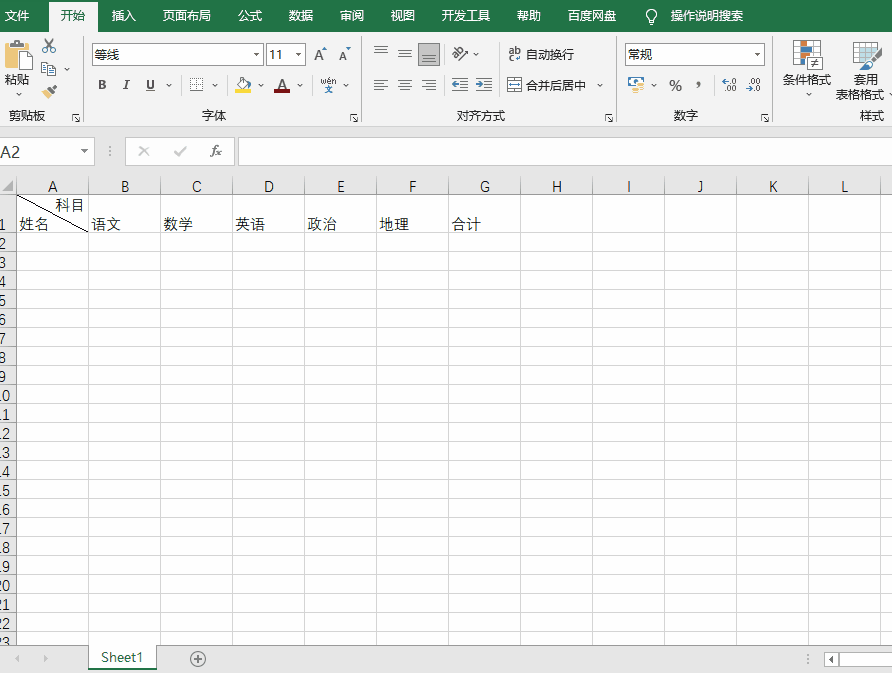This screenshot has height=673, width=892.
Task: Click cell containing 合计
Action: coord(484,214)
